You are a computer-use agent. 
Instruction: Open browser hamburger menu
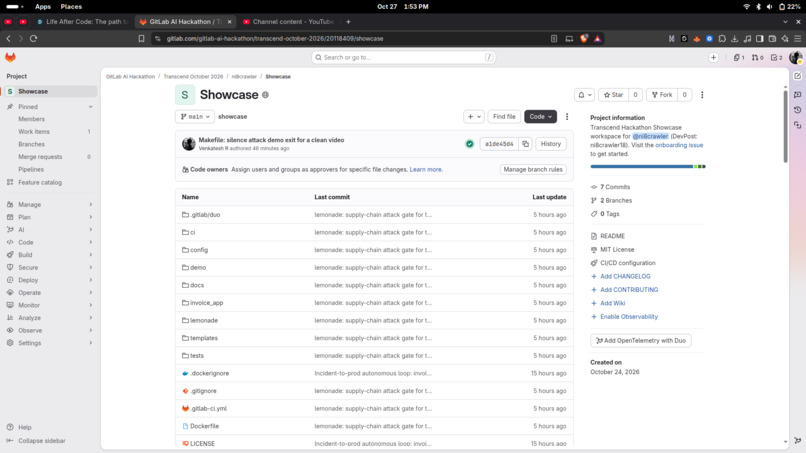coord(797,39)
